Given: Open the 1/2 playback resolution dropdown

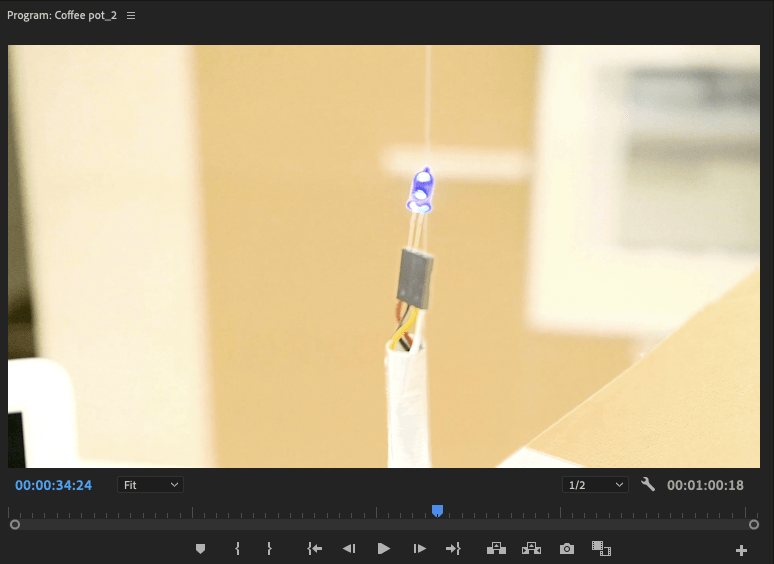Looking at the screenshot, I should 595,485.
